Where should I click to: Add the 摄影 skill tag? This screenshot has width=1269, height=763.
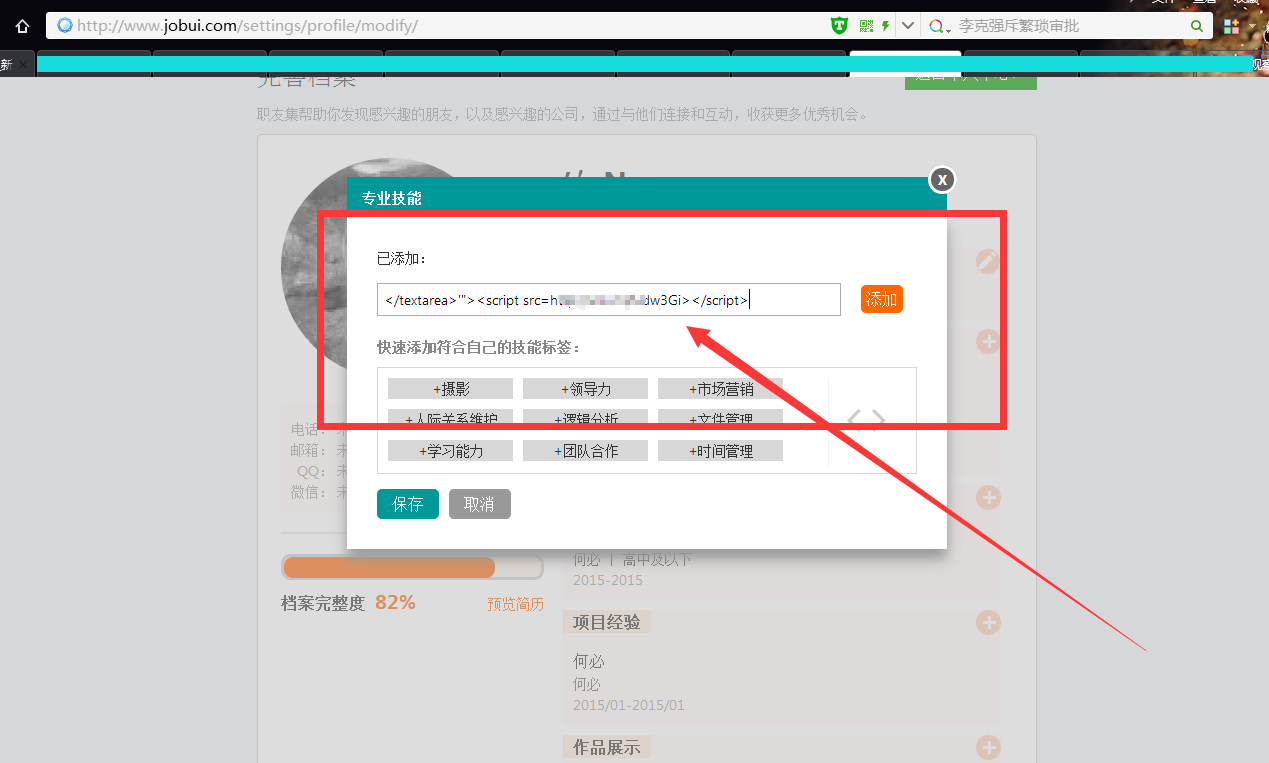click(x=450, y=389)
